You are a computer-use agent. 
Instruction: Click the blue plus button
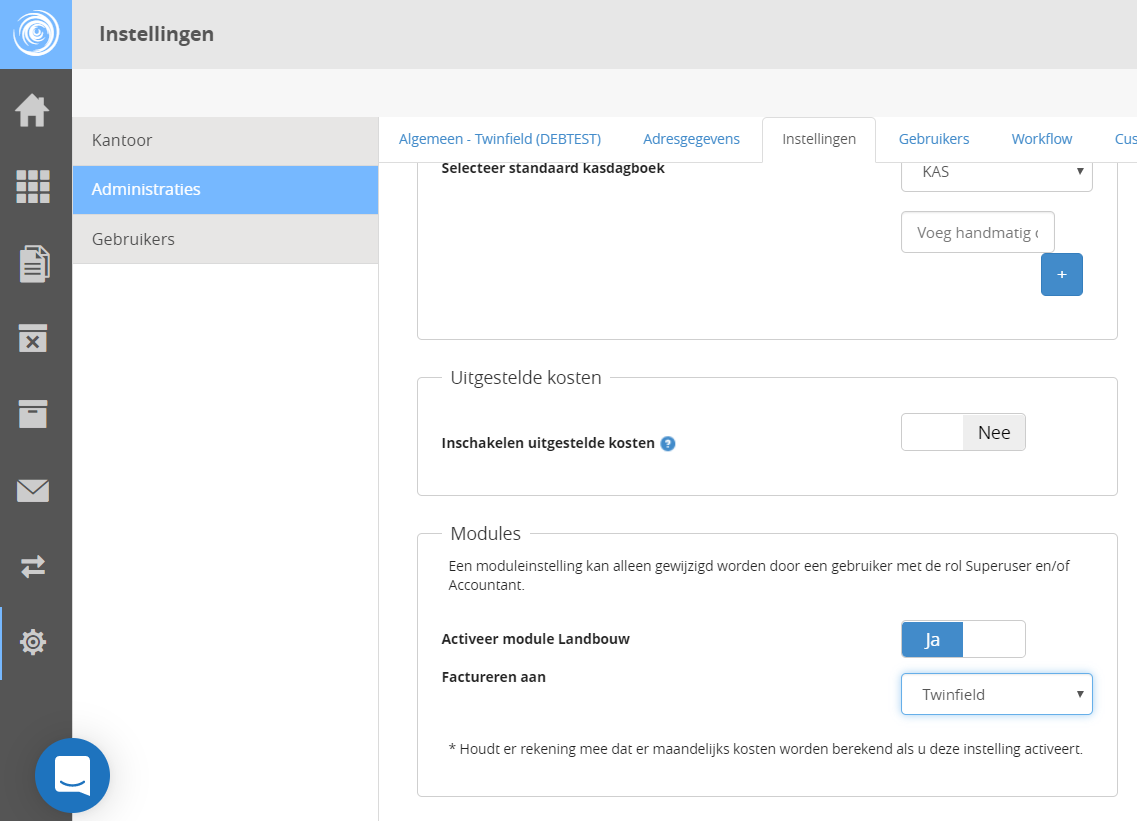click(x=1061, y=274)
